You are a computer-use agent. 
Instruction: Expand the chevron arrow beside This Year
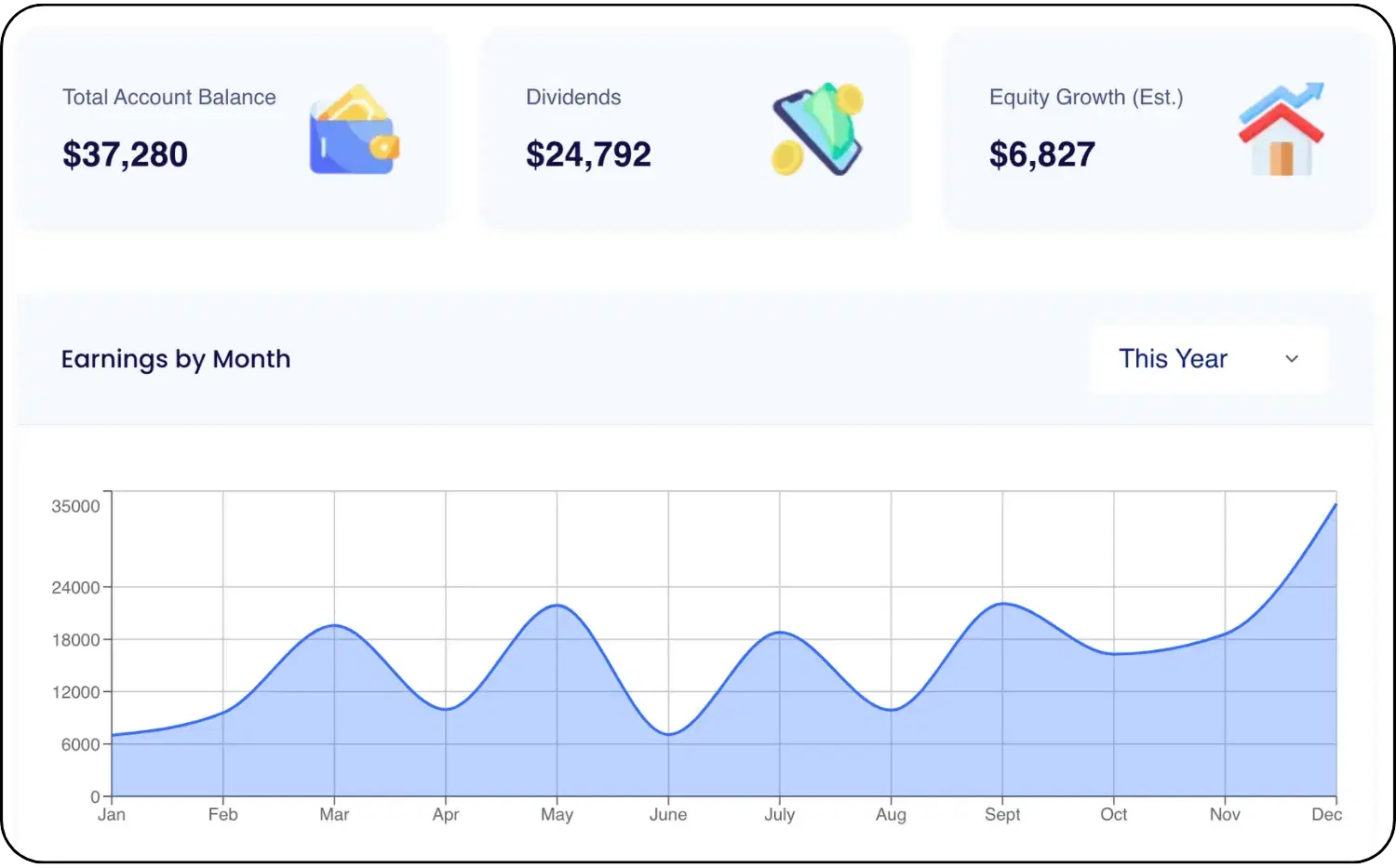pos(1291,359)
